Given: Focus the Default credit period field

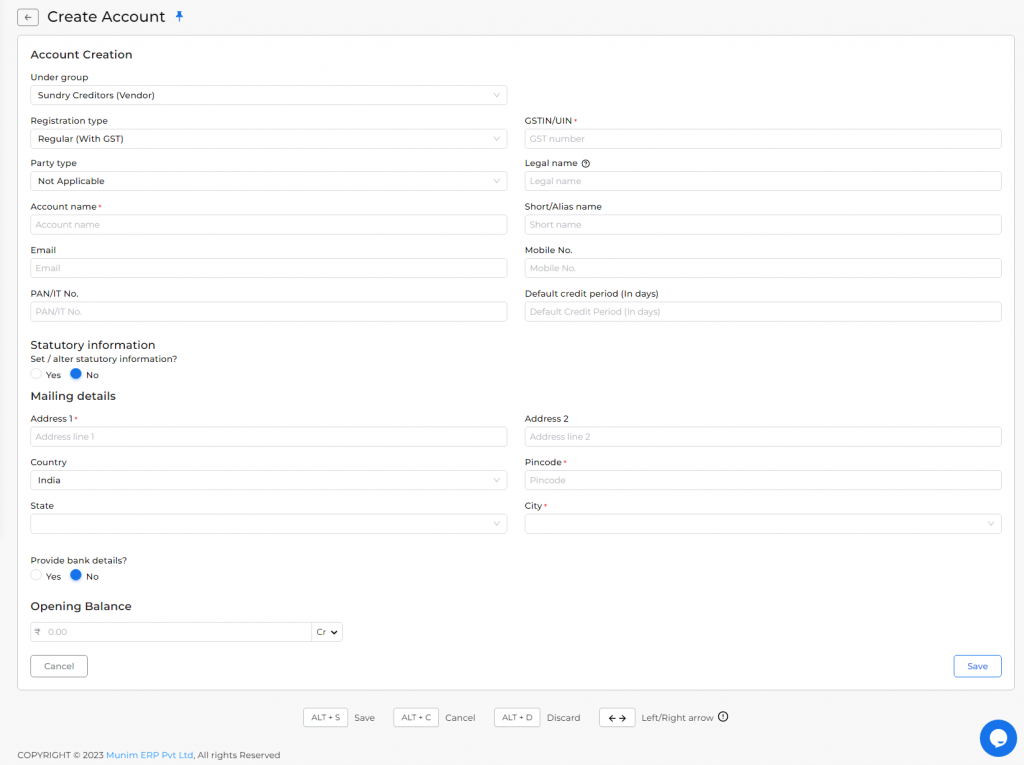Looking at the screenshot, I should tap(763, 312).
